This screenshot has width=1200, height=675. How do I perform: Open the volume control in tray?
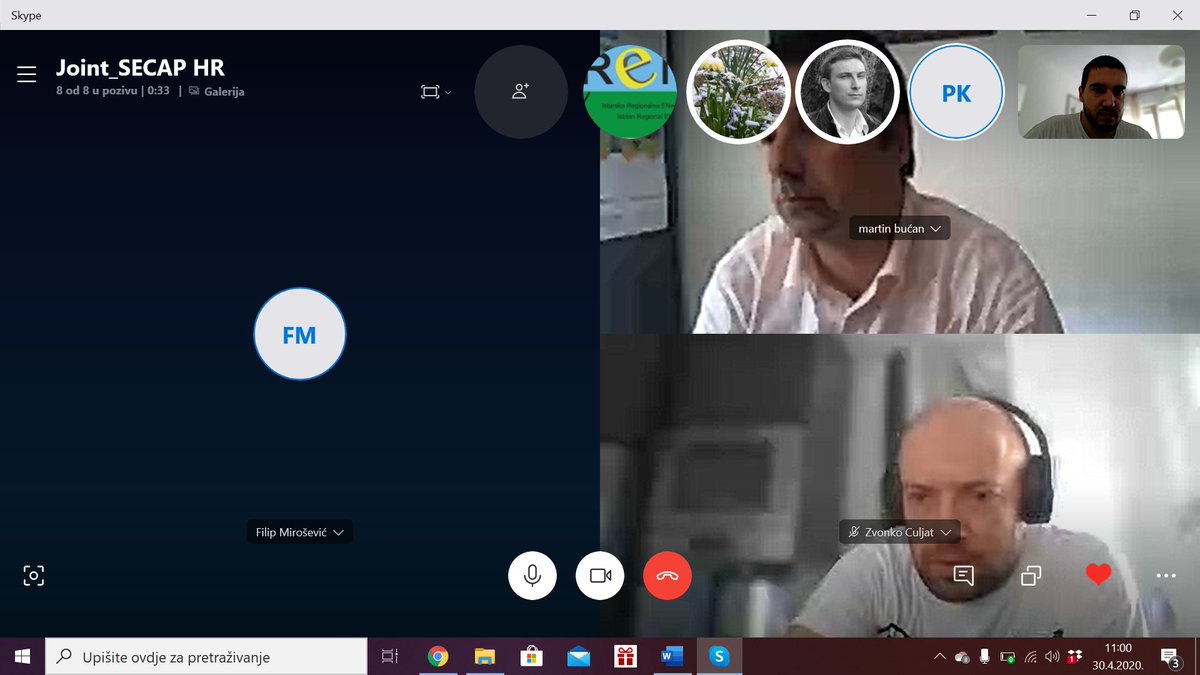pos(1052,657)
